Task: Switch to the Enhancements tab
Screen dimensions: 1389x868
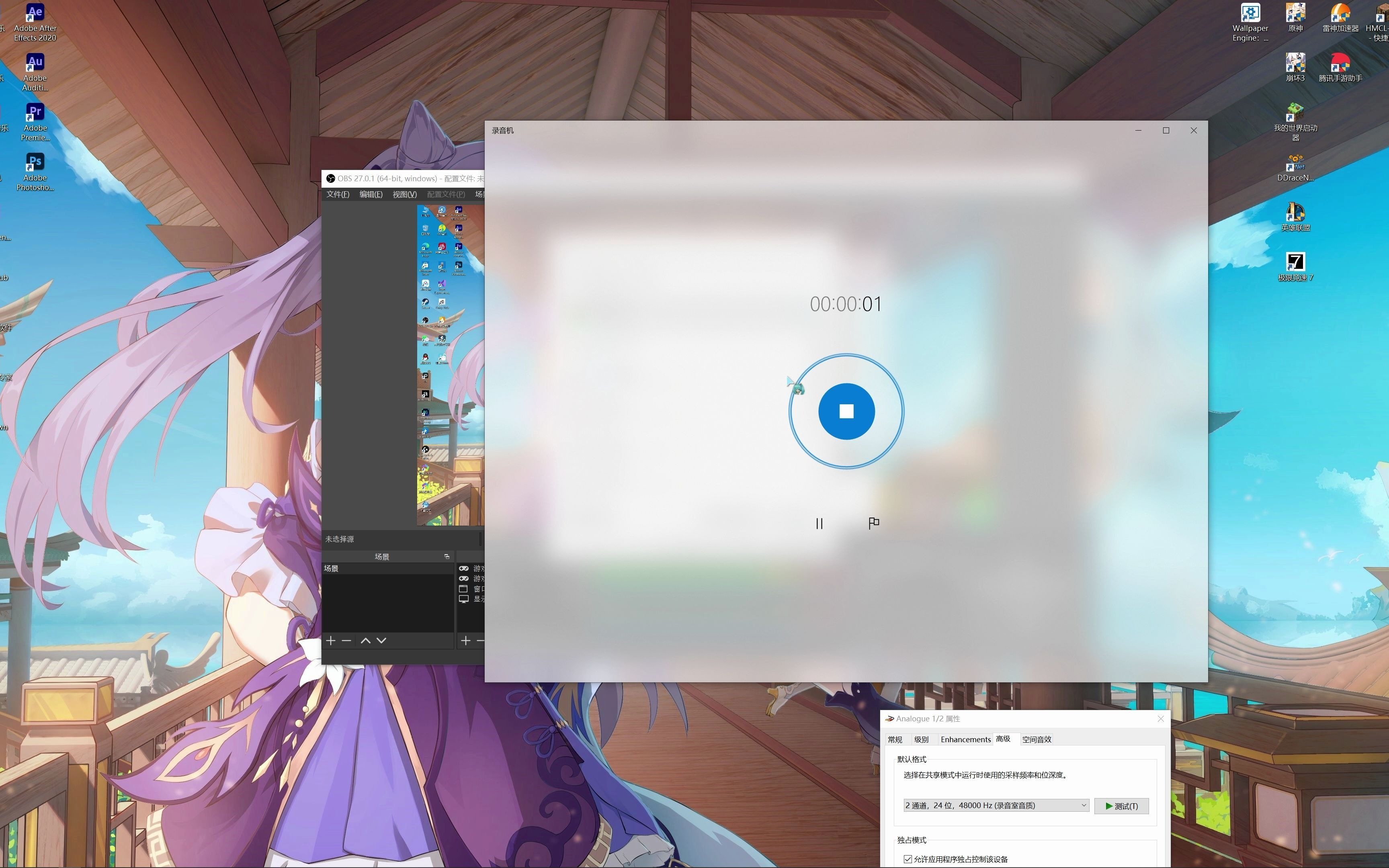Action: click(x=965, y=739)
